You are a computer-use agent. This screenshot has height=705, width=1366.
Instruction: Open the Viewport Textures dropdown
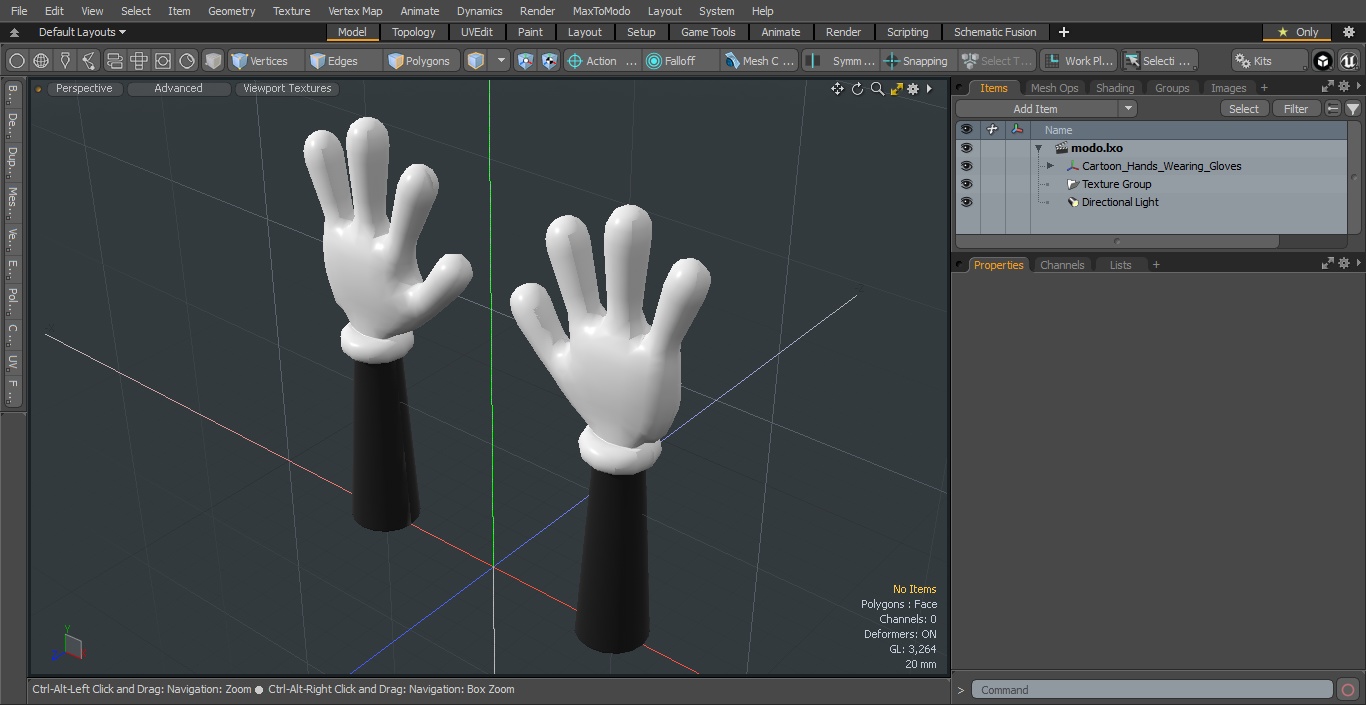[x=287, y=89]
